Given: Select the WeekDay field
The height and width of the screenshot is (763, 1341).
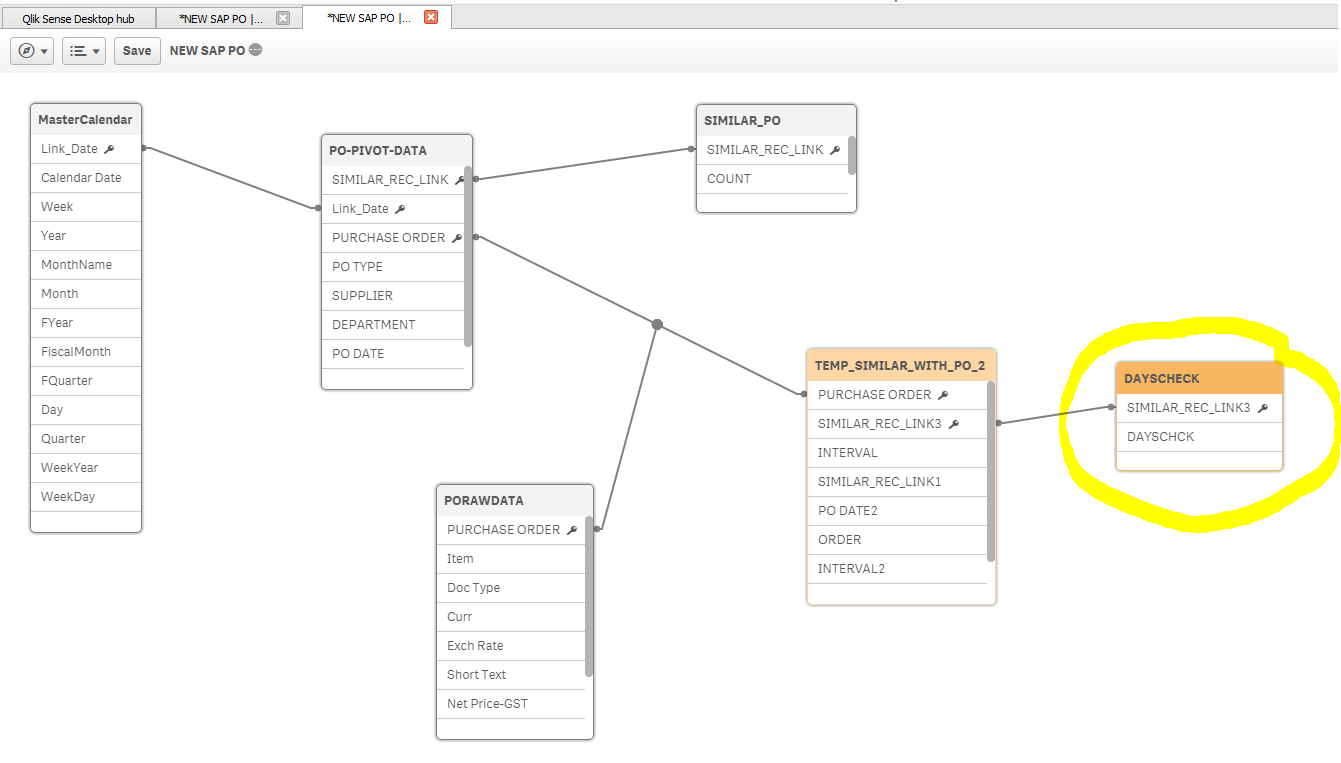Looking at the screenshot, I should pos(86,497).
